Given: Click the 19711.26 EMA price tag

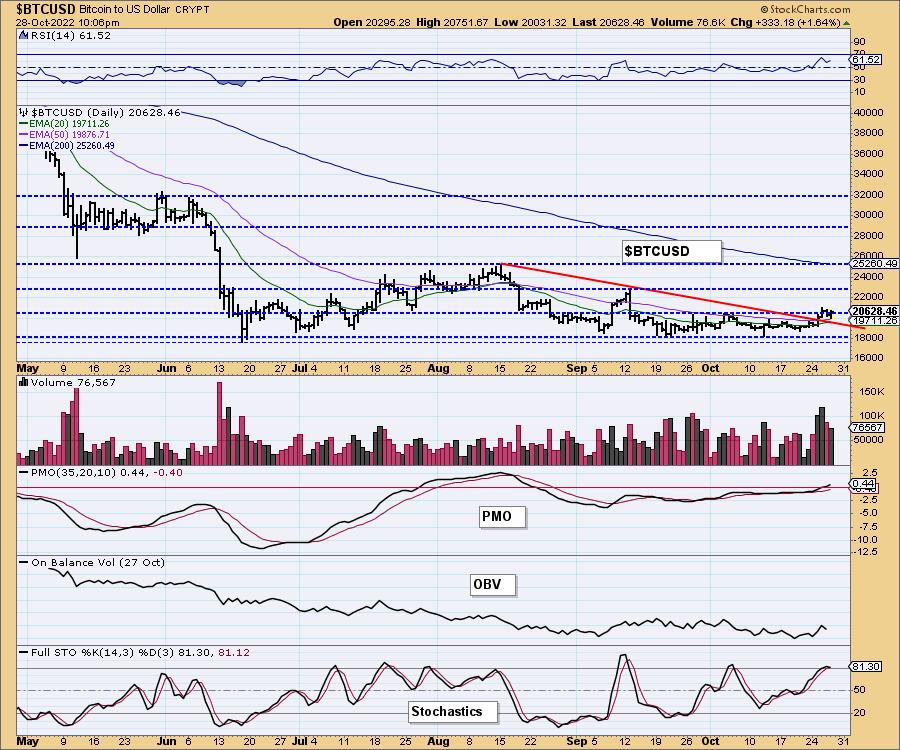Looking at the screenshot, I should 874,321.
